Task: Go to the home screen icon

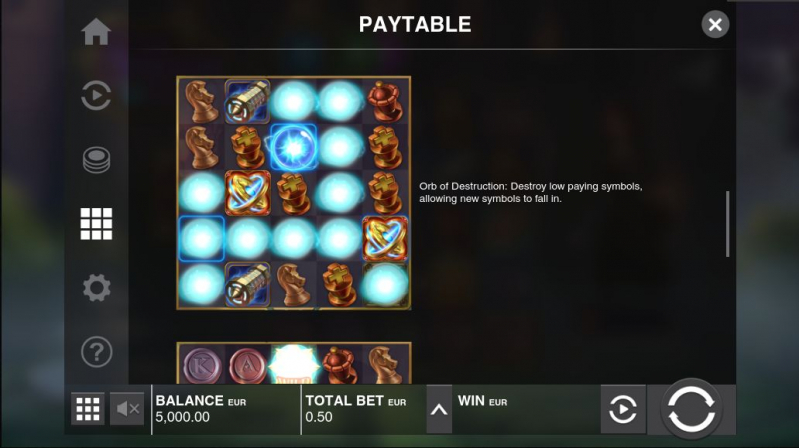Action: click(96, 32)
